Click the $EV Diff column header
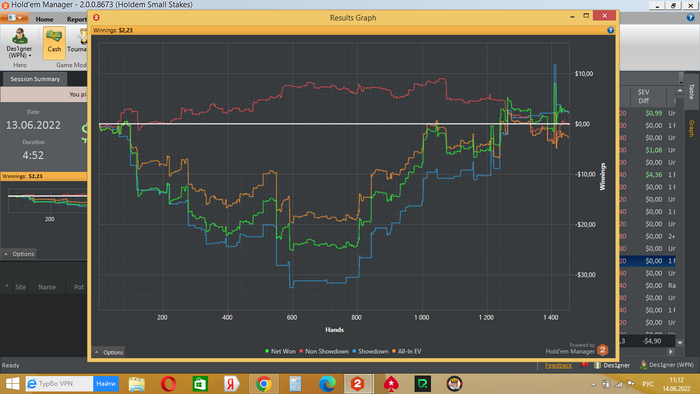 [643, 96]
